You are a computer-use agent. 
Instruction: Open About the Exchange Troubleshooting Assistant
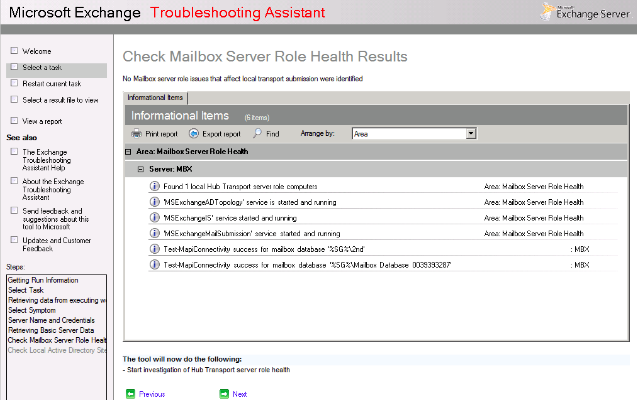click(x=53, y=189)
